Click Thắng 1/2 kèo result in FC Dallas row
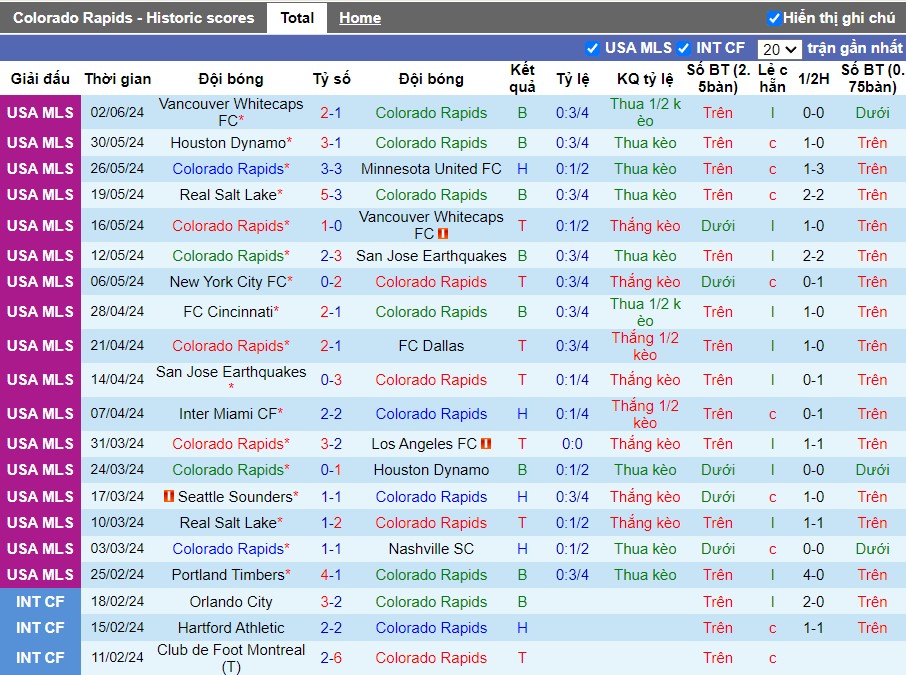The width and height of the screenshot is (906, 675). coord(645,346)
